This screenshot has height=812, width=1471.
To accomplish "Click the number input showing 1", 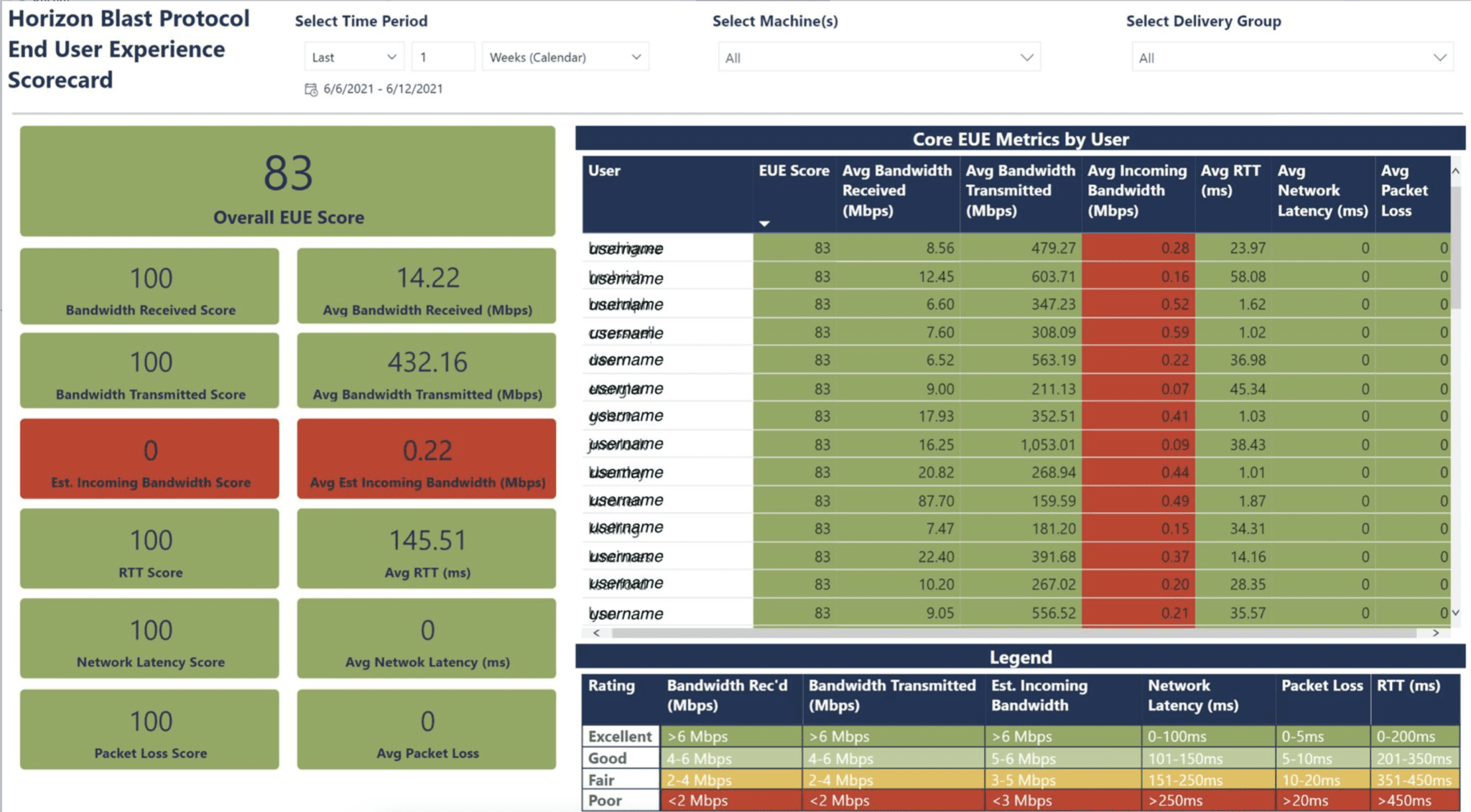I will 442,56.
